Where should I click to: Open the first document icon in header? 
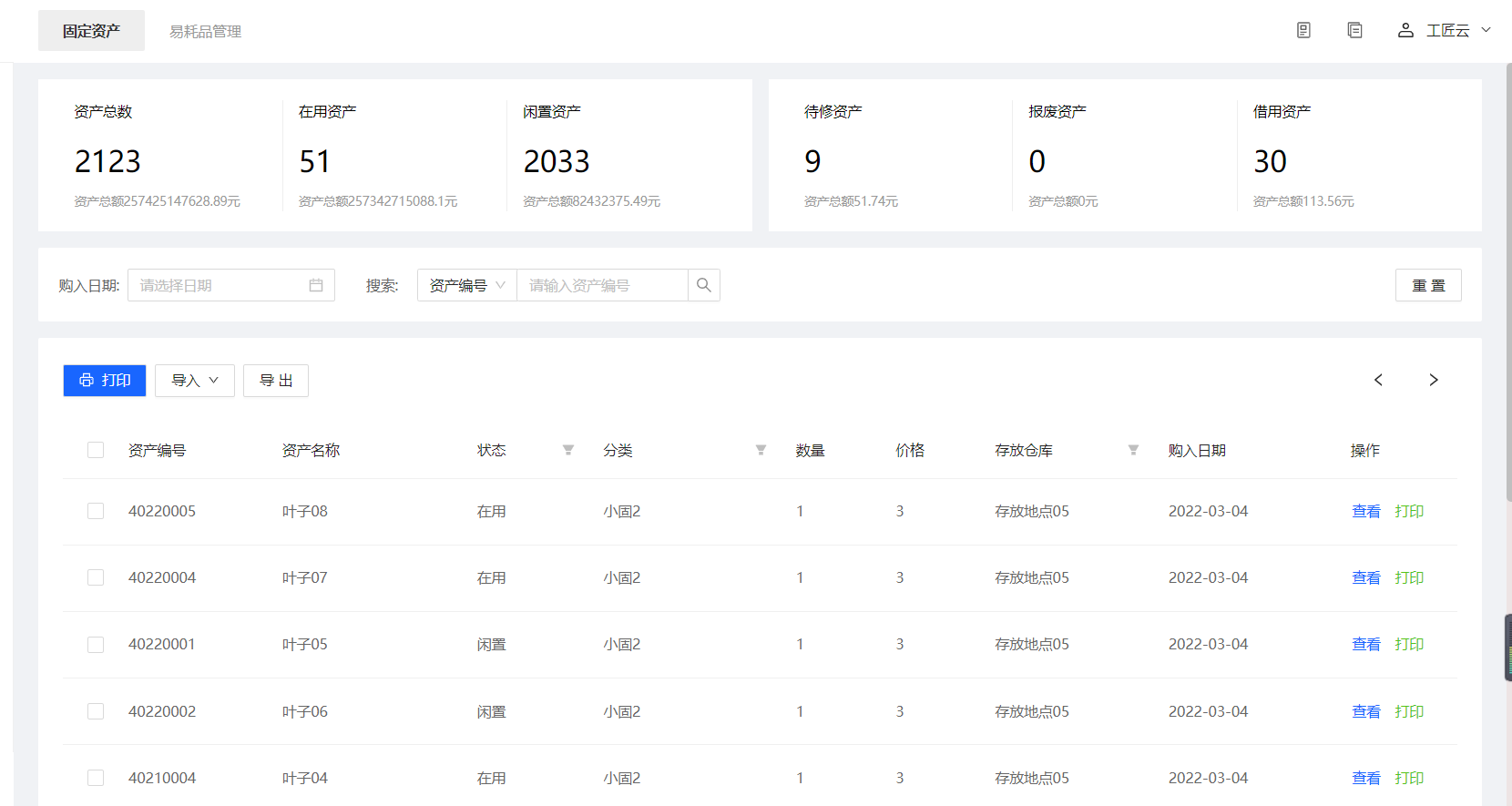point(1303,30)
